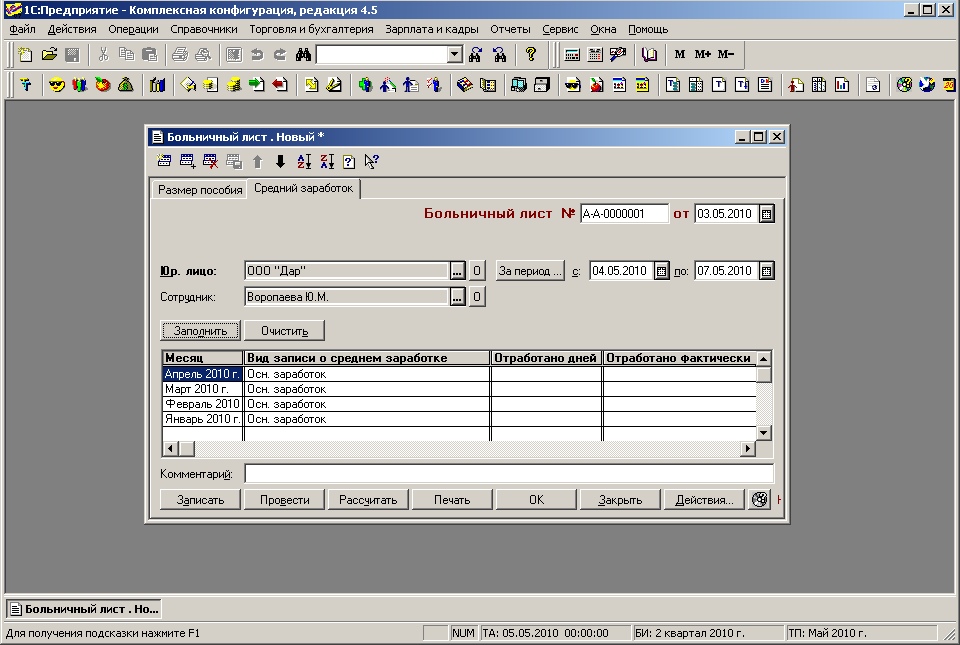Click the Delete row icon with red cross
960x645 pixels.
coord(211,162)
